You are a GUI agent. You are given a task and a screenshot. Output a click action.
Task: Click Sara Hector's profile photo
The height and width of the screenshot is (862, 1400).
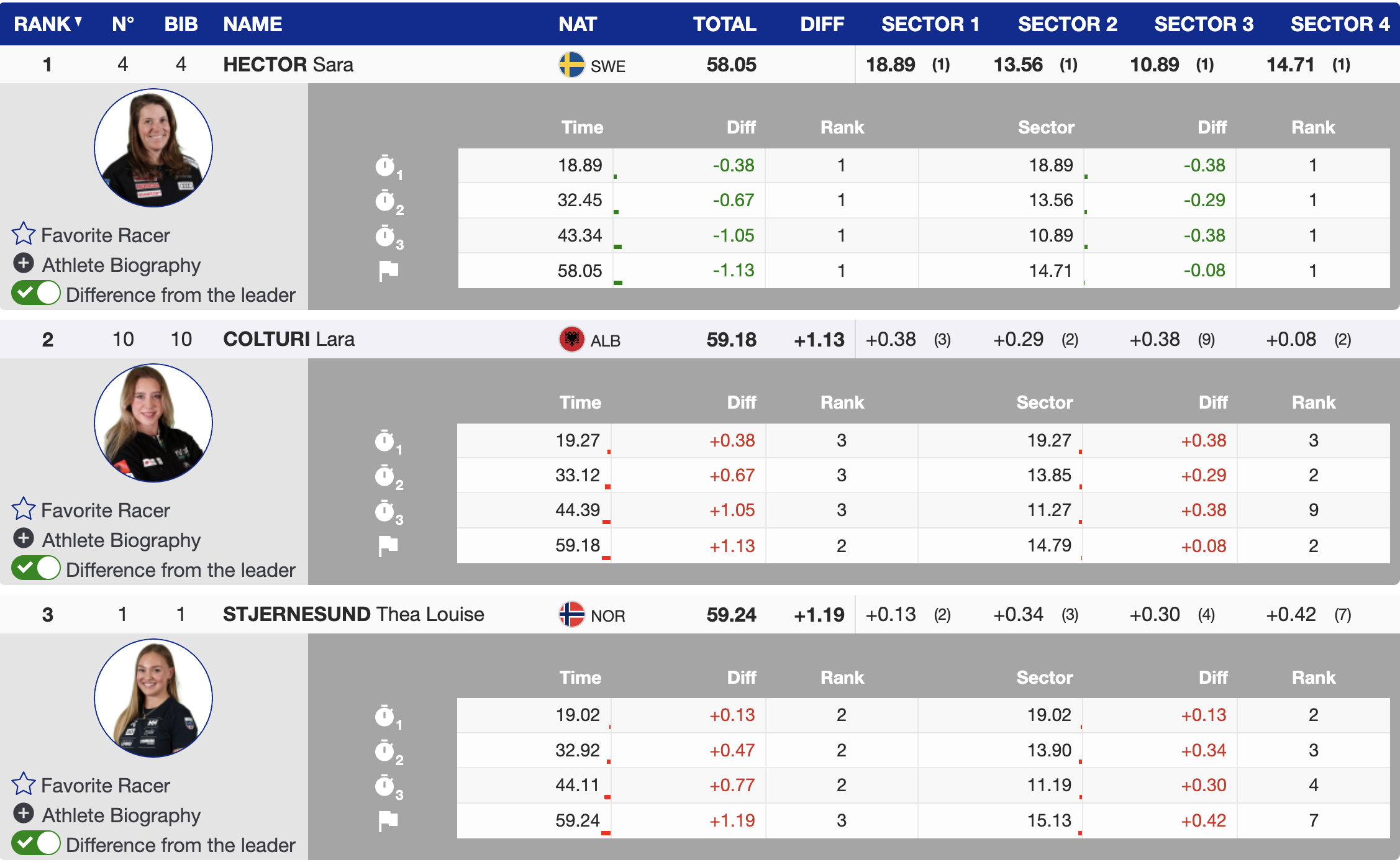point(153,148)
